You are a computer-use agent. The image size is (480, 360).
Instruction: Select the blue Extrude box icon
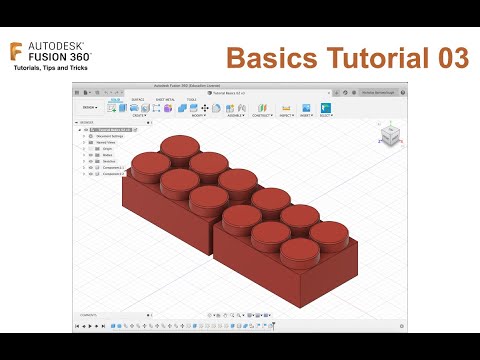point(123,108)
